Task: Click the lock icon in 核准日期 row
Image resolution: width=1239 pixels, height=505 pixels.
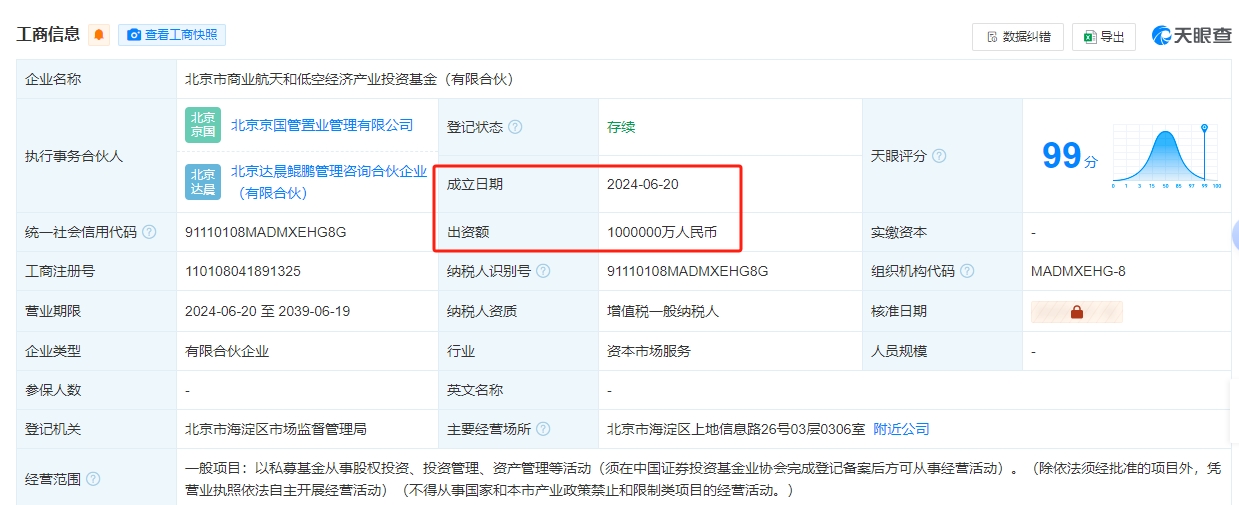Action: pos(1077,312)
